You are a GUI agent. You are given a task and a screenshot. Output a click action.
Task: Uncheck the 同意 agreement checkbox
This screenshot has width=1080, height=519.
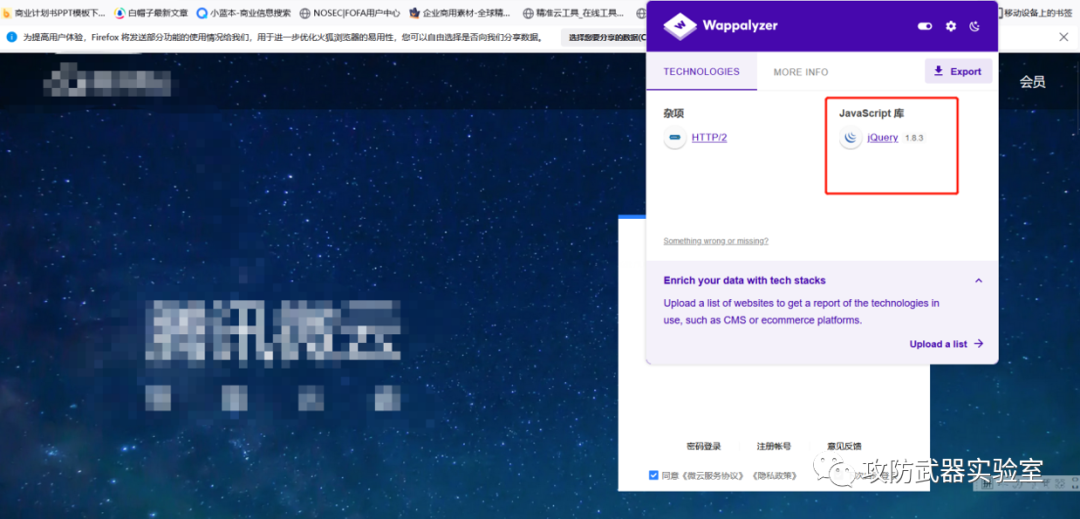click(654, 475)
